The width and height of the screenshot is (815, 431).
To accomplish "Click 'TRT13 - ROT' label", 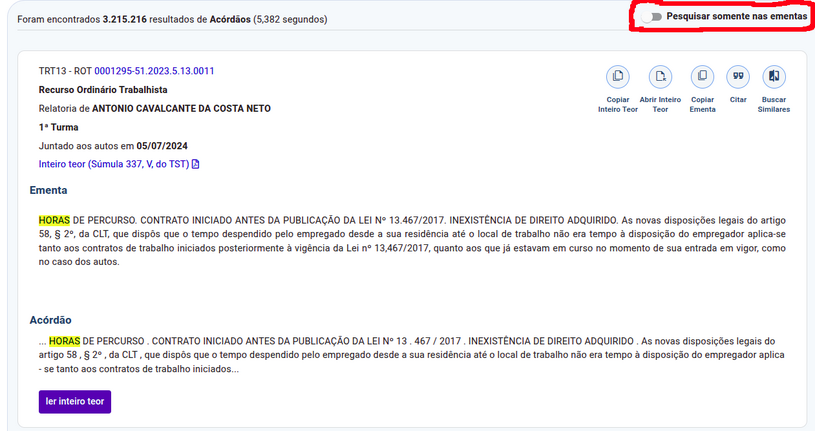I will (65, 71).
